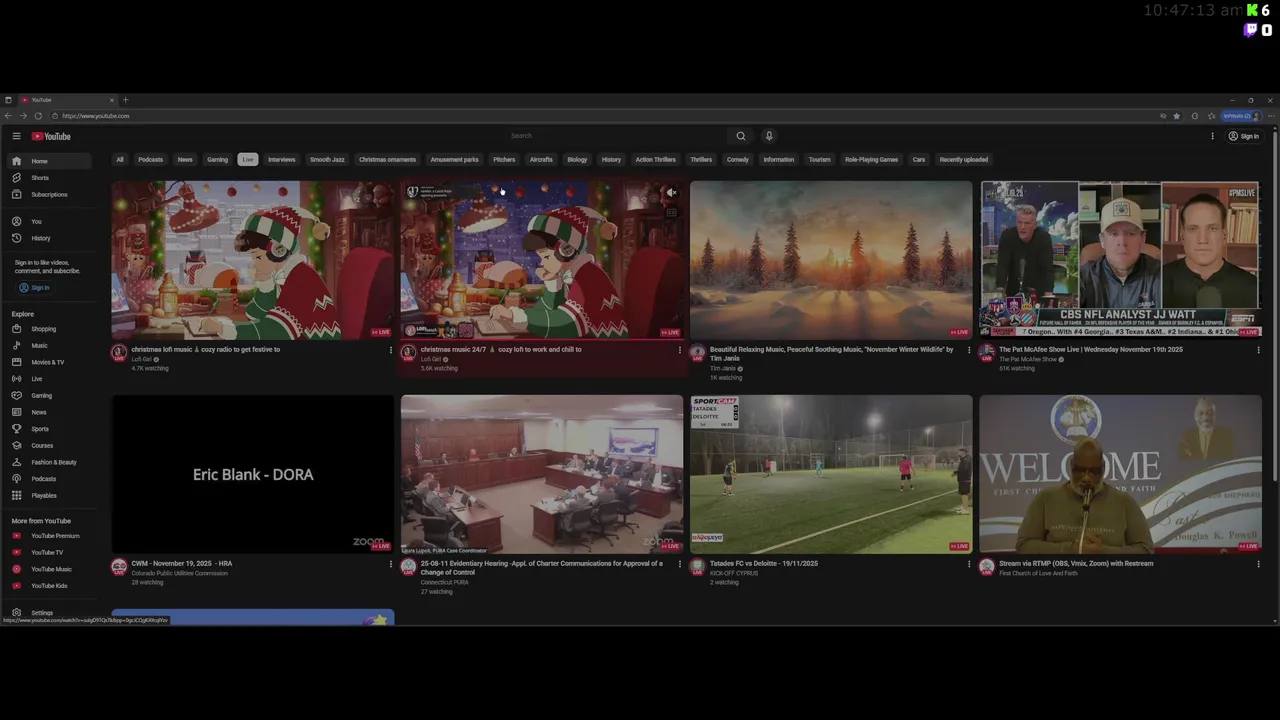
Task: Click the browser address bar URL
Action: (96, 116)
